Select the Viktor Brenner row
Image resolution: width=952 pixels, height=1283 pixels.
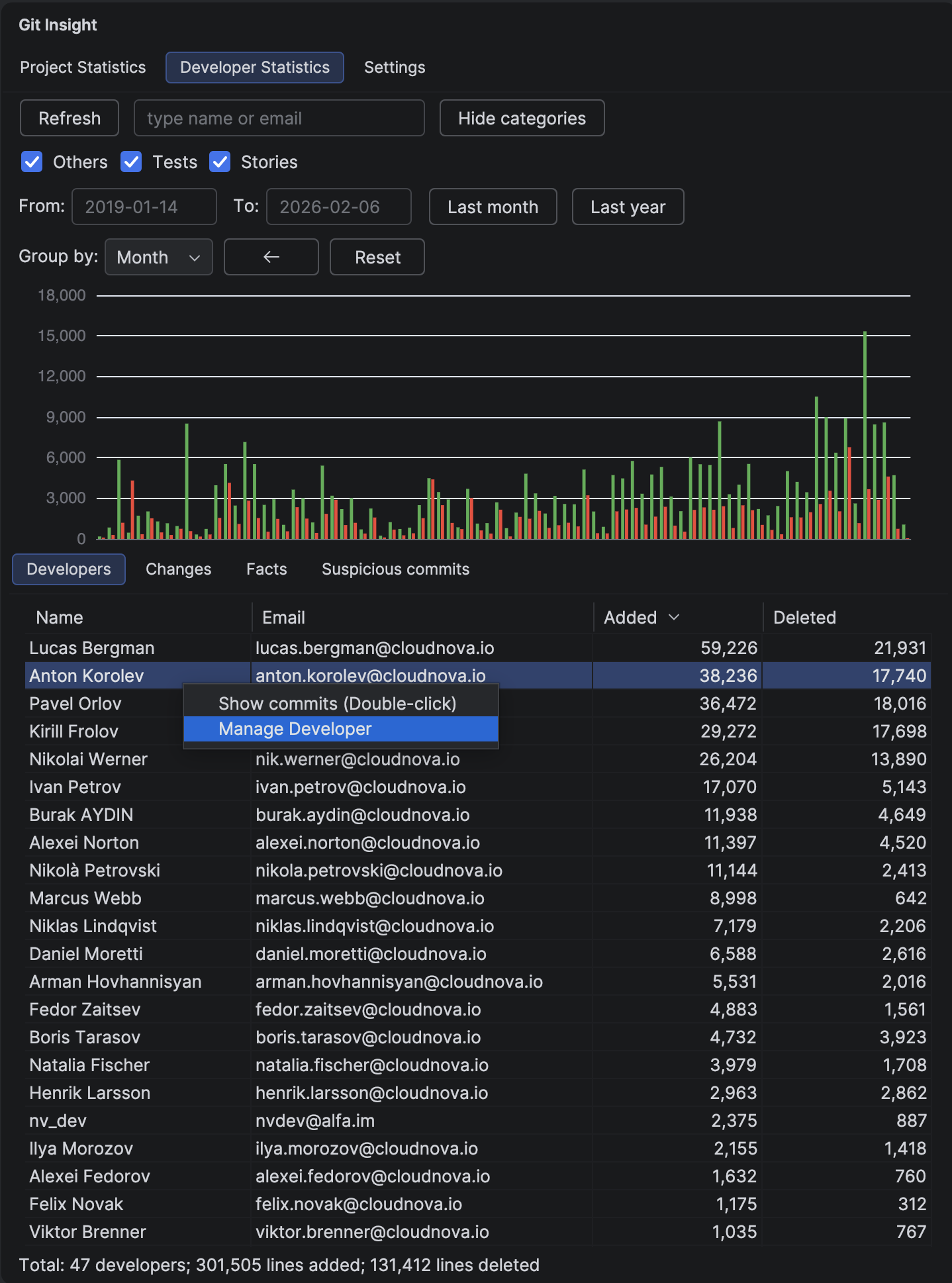(x=478, y=1231)
